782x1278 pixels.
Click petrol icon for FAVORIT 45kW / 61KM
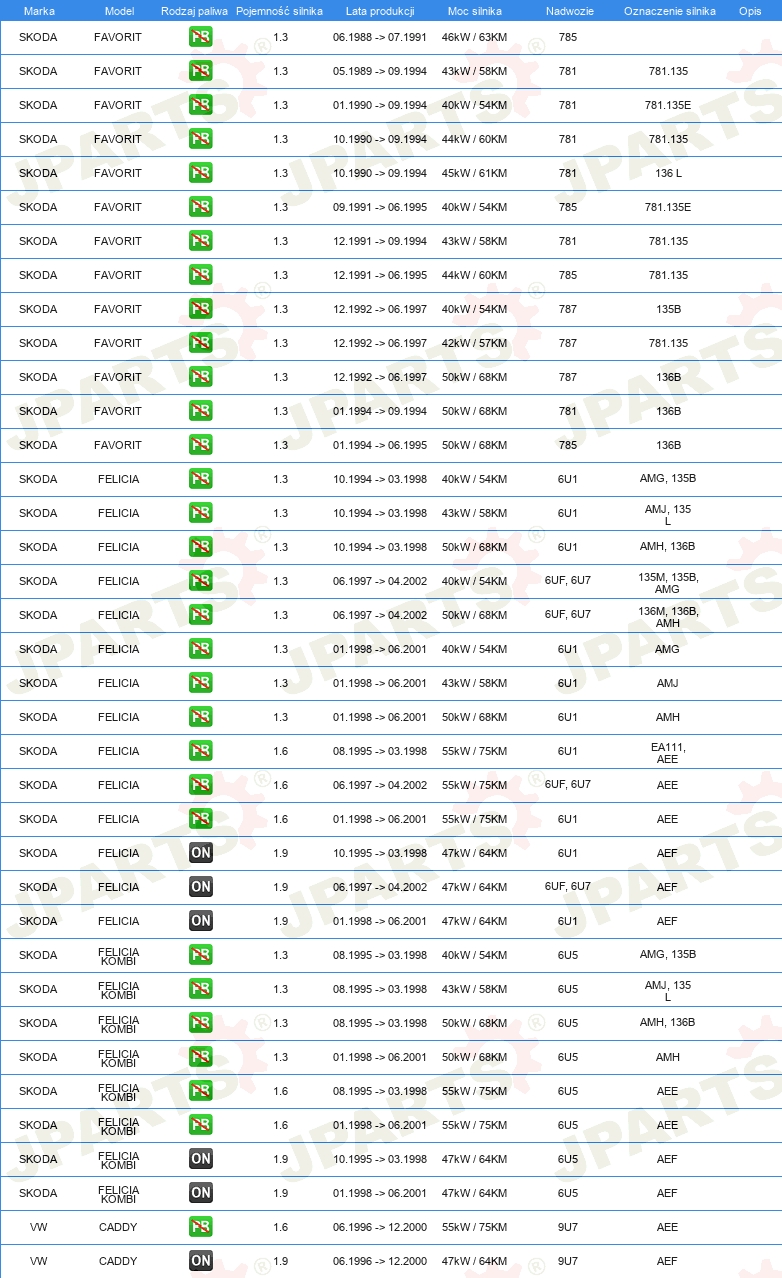pos(200,173)
